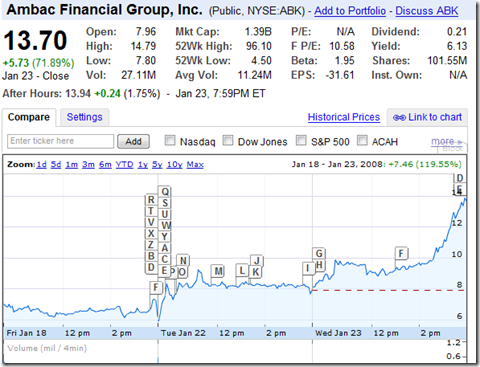Set chart zoom to 1y

tap(143, 165)
